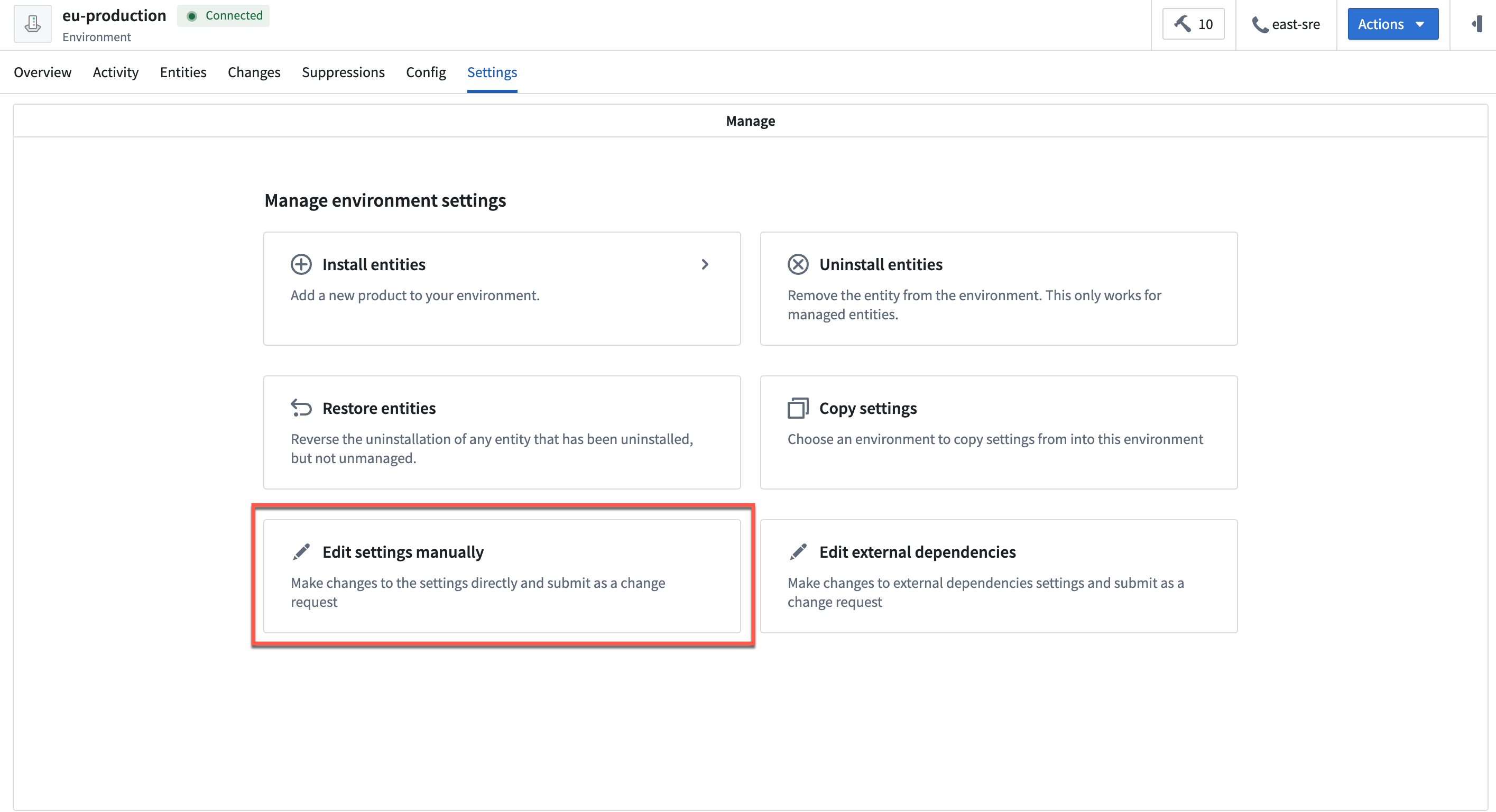Viewport: 1496px width, 812px height.
Task: Open the Suppressions tab
Action: coord(343,72)
